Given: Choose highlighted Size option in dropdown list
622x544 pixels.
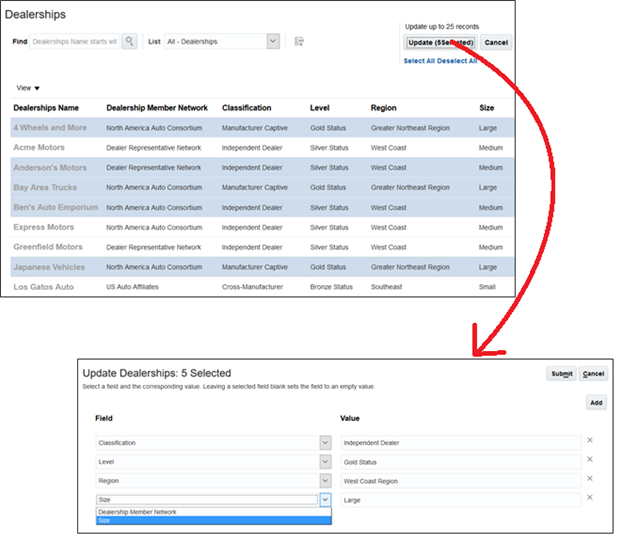Looking at the screenshot, I should click(x=213, y=521).
